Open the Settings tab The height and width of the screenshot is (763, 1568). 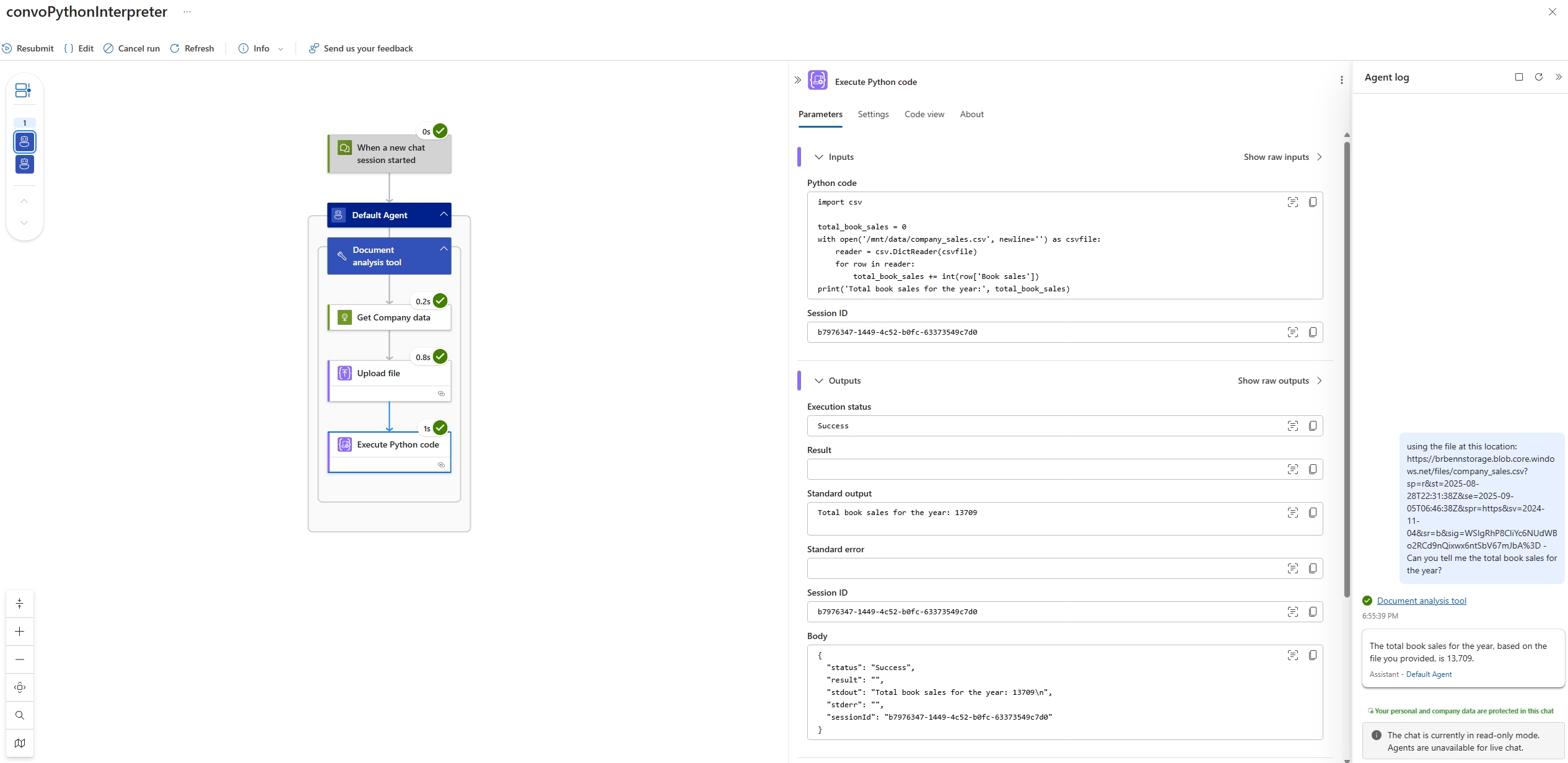point(872,114)
